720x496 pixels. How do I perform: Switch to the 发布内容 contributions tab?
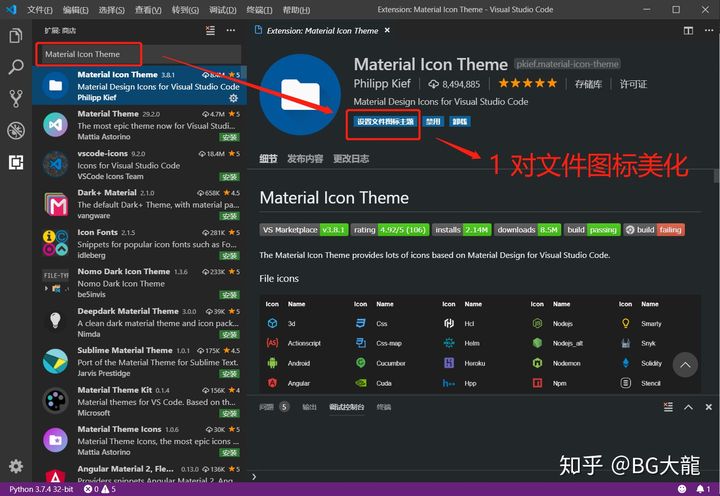pyautogui.click(x=305, y=159)
